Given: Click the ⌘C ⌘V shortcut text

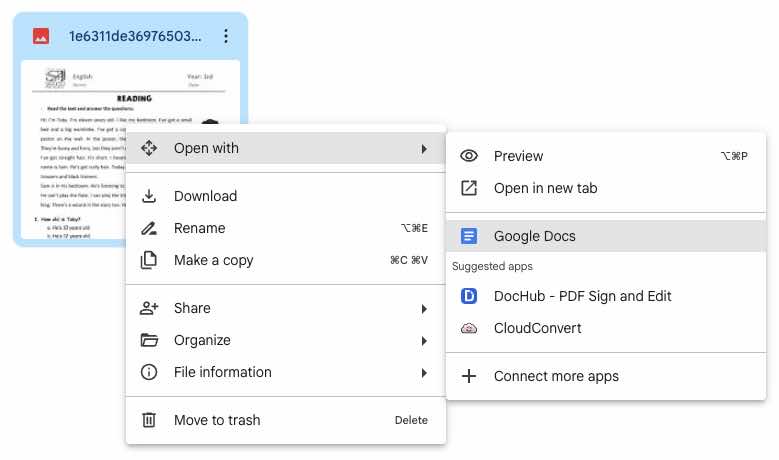Looking at the screenshot, I should [x=408, y=260].
